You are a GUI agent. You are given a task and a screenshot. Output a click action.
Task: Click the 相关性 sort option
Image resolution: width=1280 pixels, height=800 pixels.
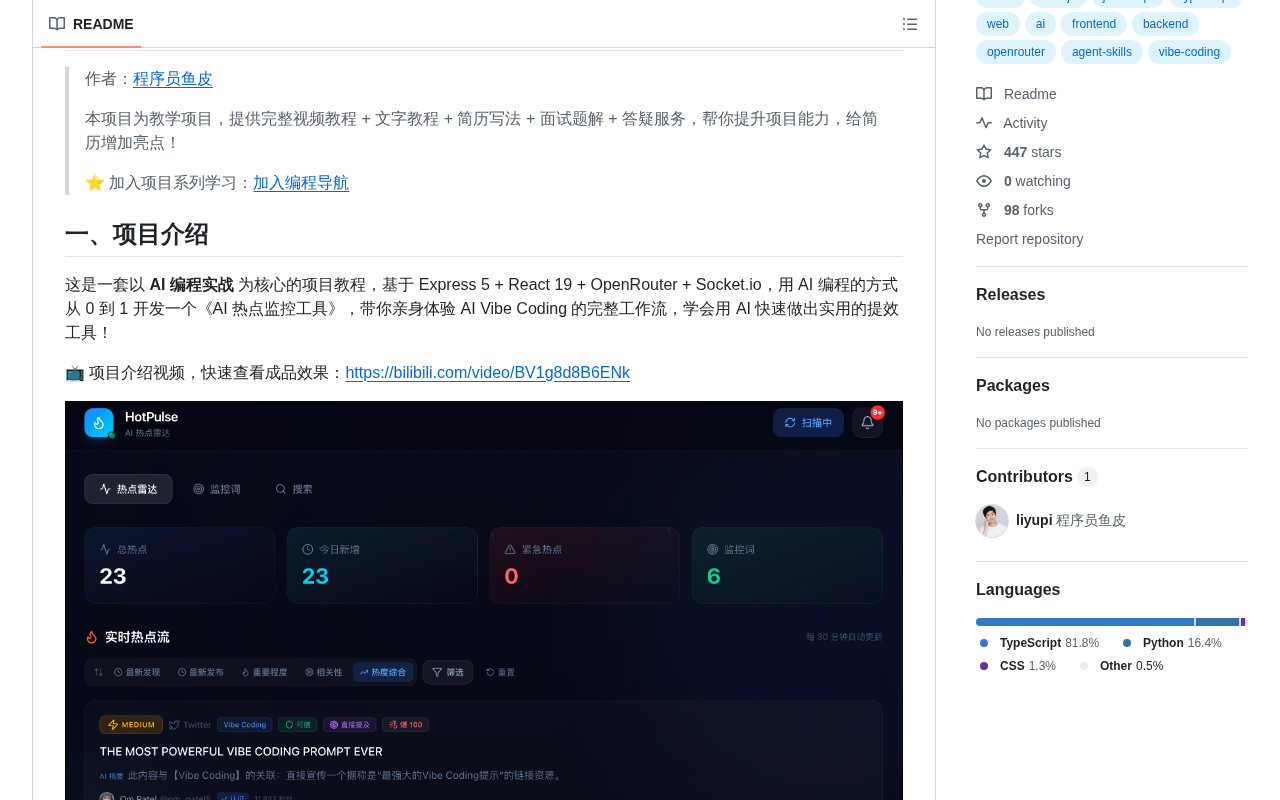click(x=324, y=672)
